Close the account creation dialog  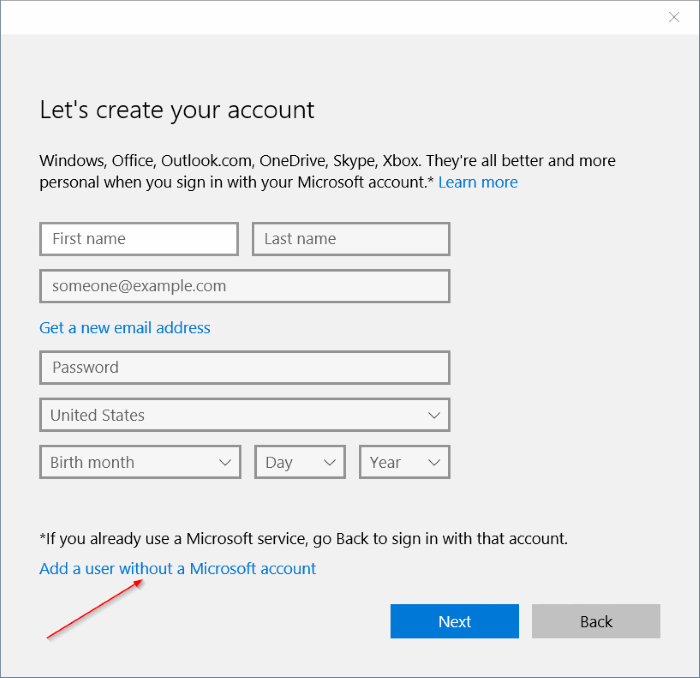[x=674, y=17]
